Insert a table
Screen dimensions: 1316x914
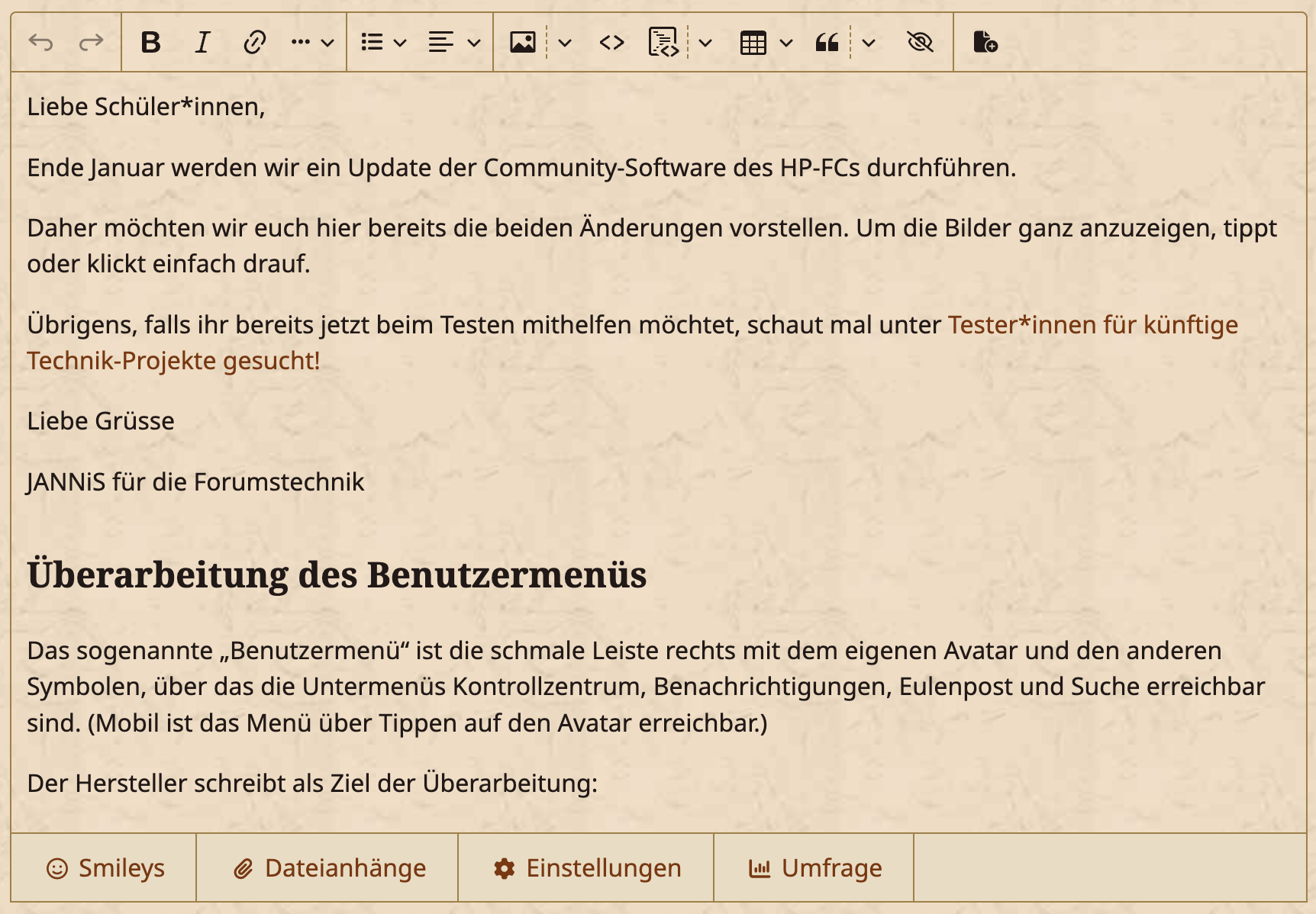(753, 43)
